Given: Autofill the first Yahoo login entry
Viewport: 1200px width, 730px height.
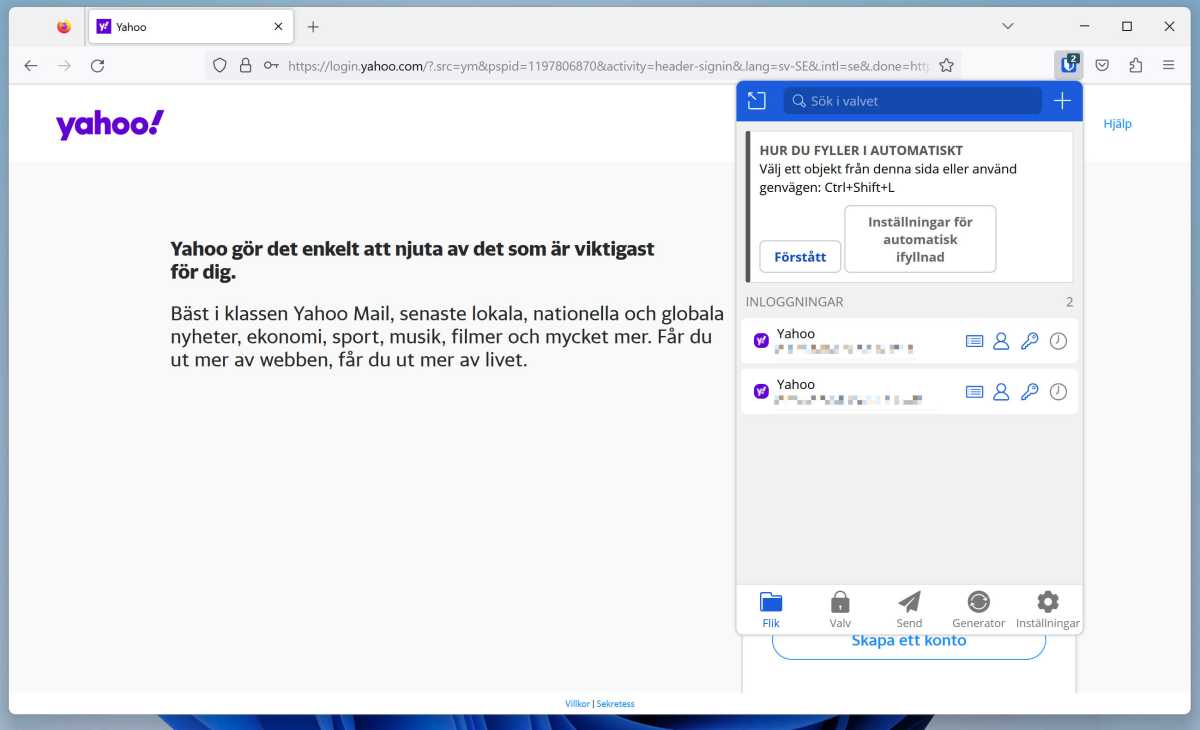Looking at the screenshot, I should [850, 341].
